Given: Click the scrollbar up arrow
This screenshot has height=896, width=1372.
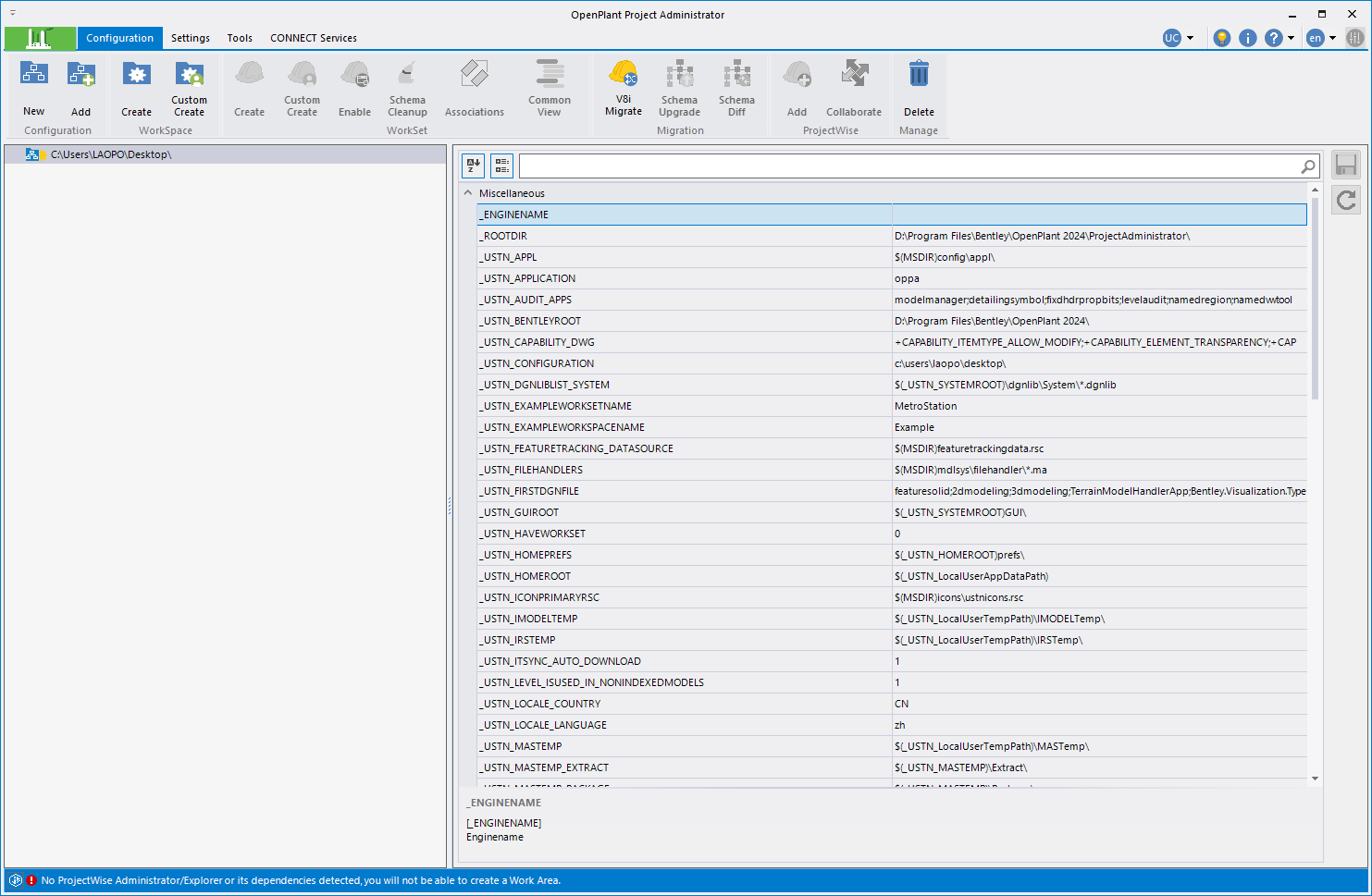Looking at the screenshot, I should [x=1315, y=190].
